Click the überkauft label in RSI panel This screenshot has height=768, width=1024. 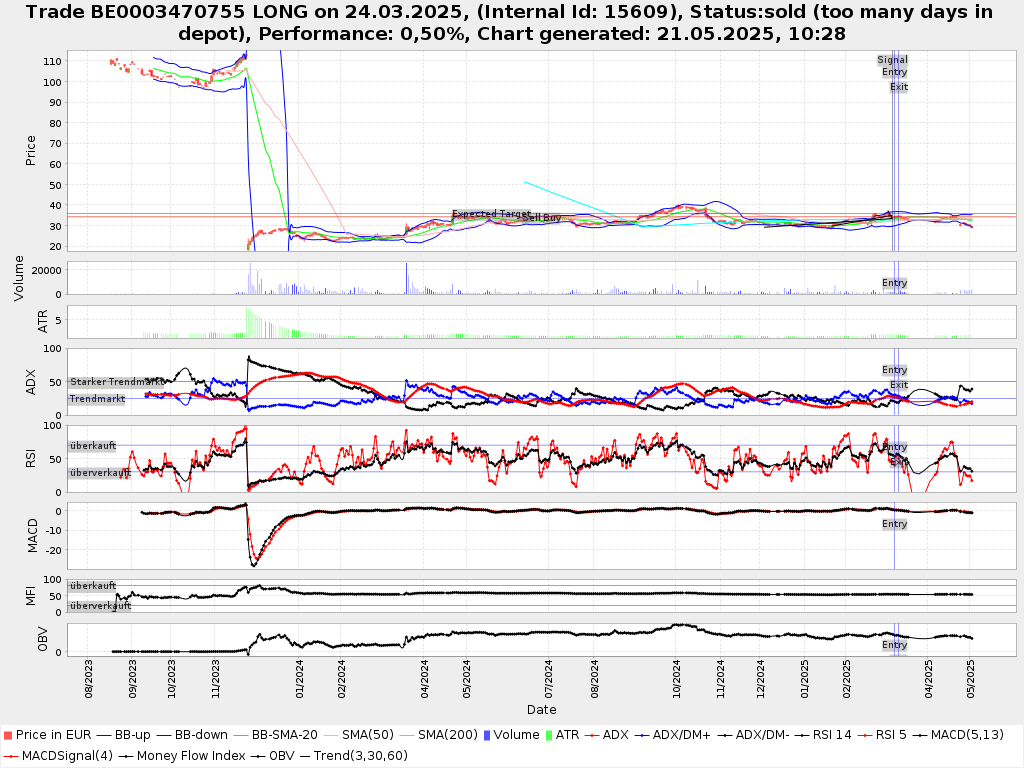click(x=92, y=446)
